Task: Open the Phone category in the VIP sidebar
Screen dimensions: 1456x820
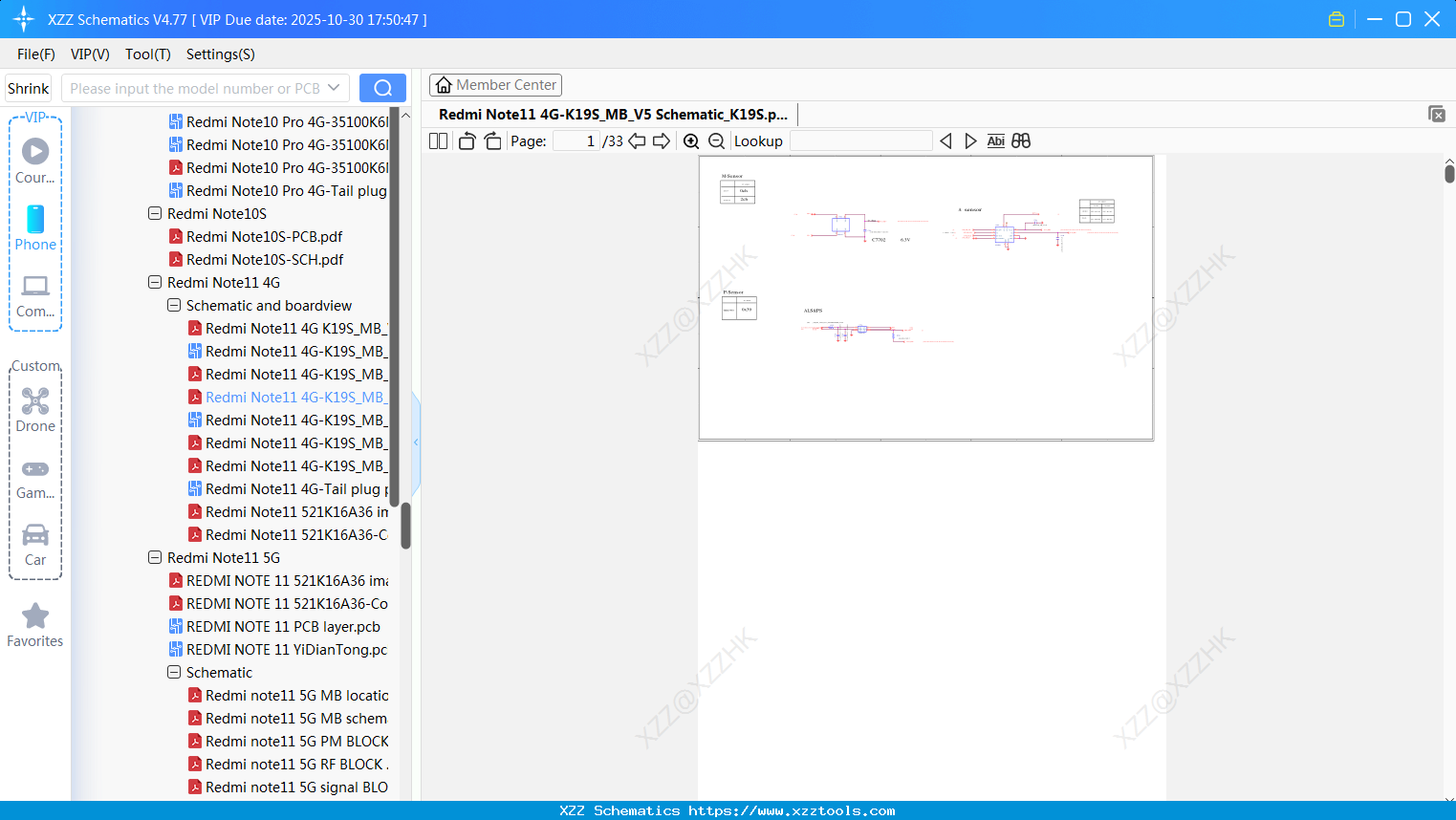Action: [35, 229]
